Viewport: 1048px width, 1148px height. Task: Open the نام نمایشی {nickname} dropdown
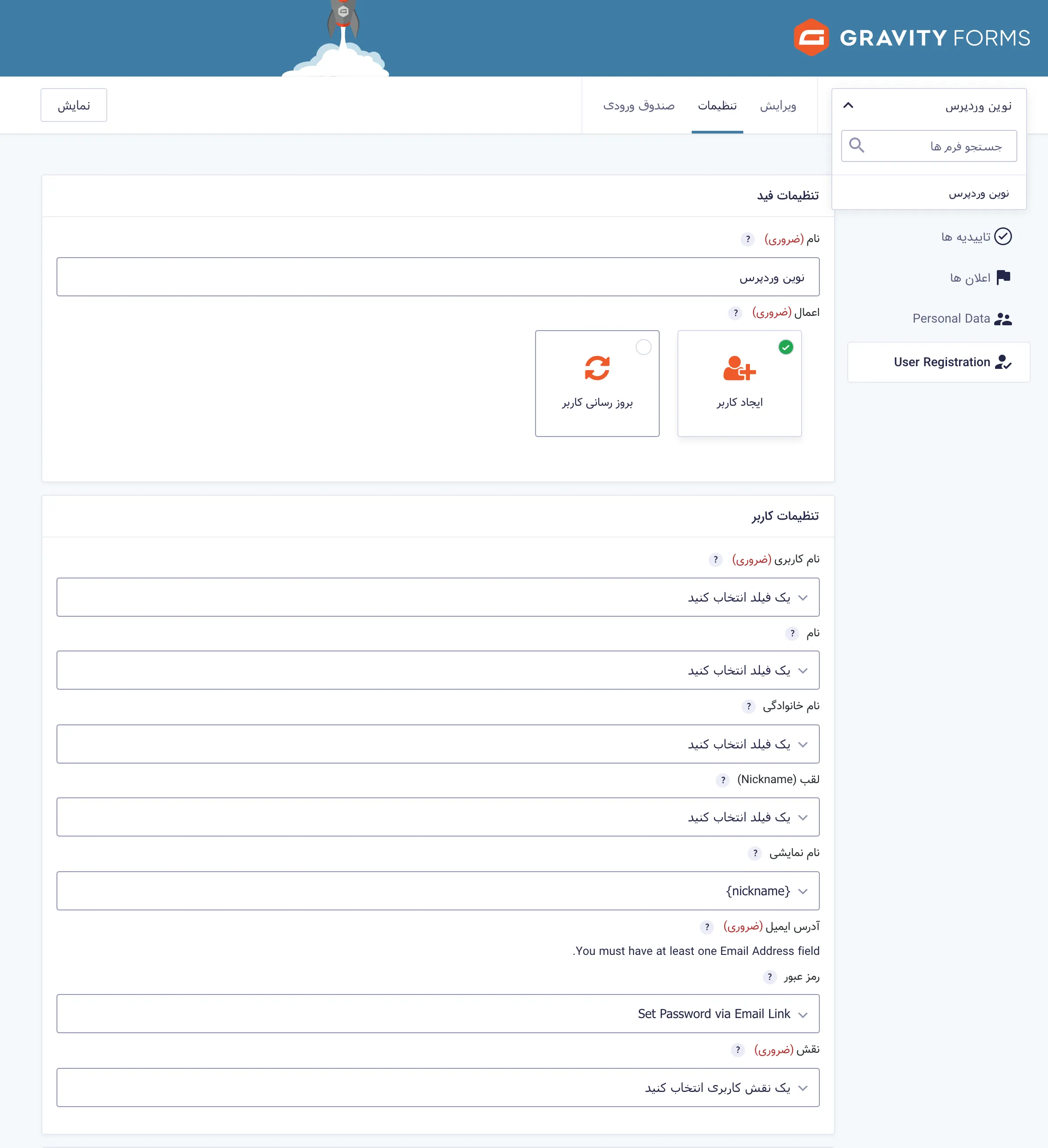pyautogui.click(x=438, y=891)
